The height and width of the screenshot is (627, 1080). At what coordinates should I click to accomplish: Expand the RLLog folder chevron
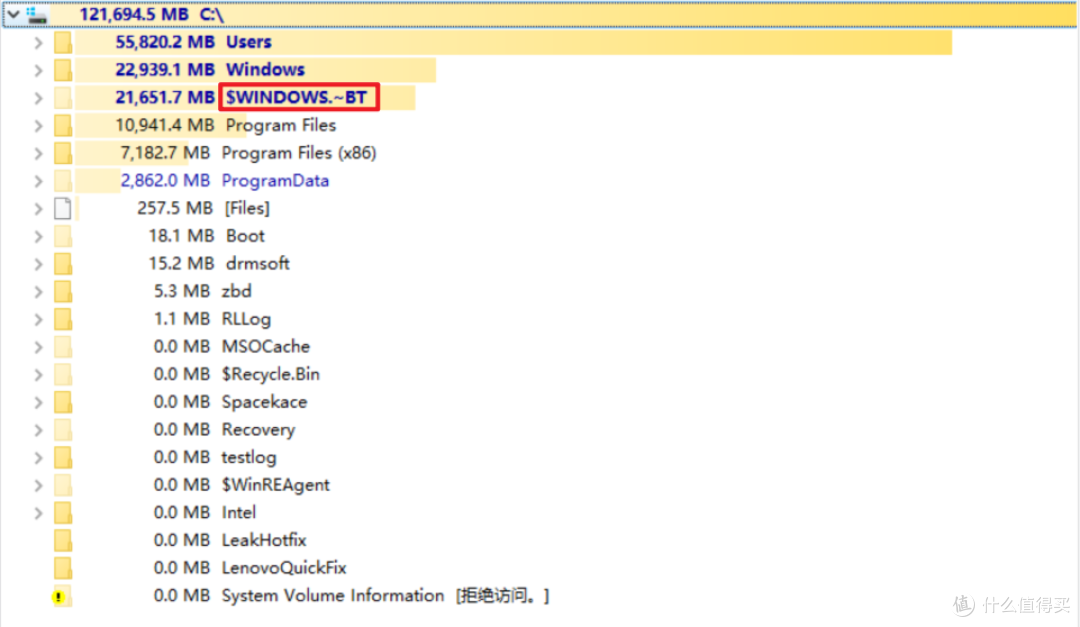click(39, 319)
